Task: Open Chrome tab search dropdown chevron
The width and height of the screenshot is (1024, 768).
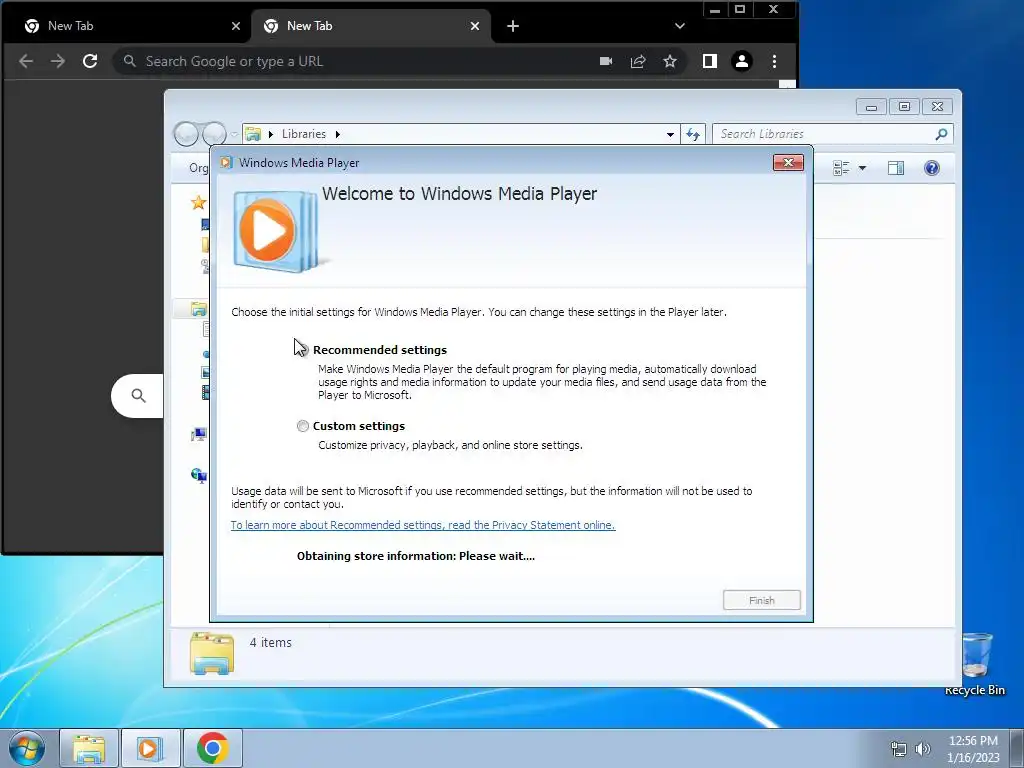Action: 680,26
